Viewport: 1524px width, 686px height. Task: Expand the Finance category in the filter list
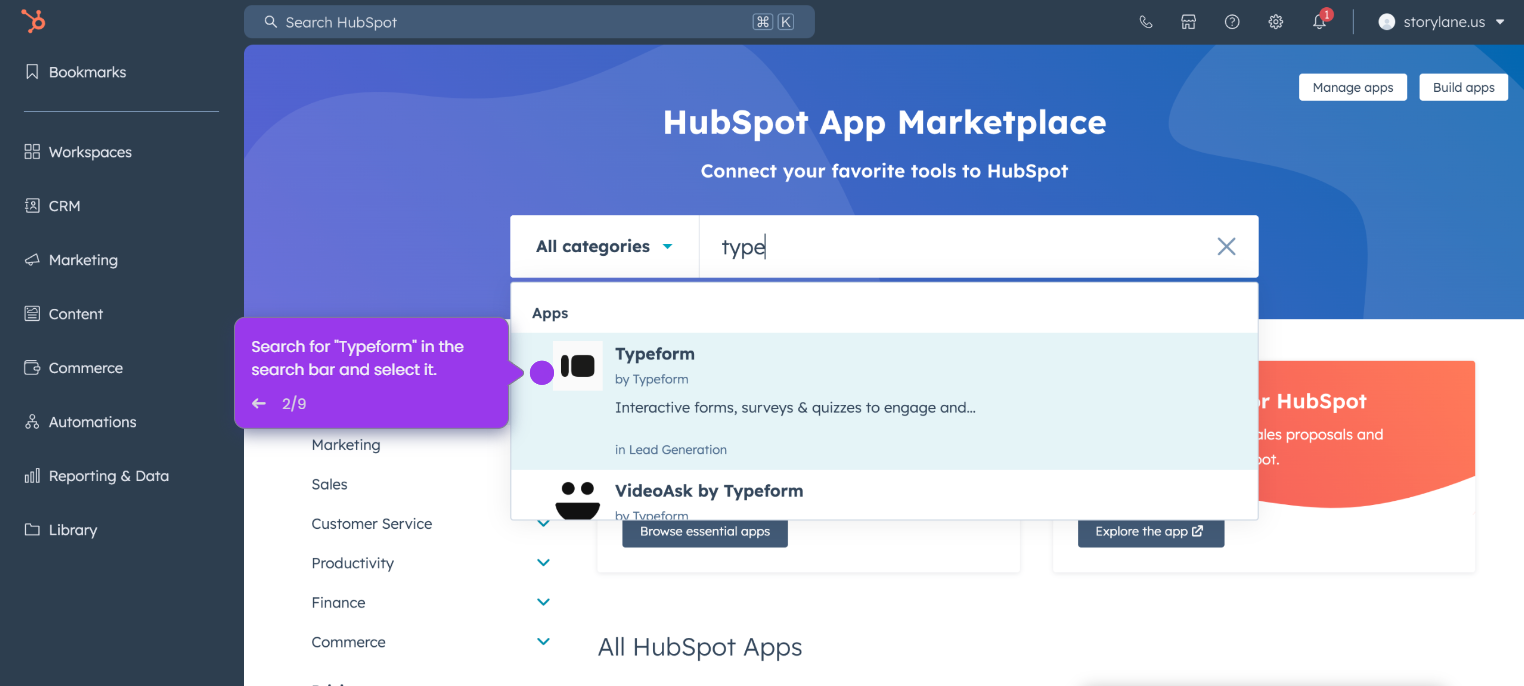click(x=543, y=601)
